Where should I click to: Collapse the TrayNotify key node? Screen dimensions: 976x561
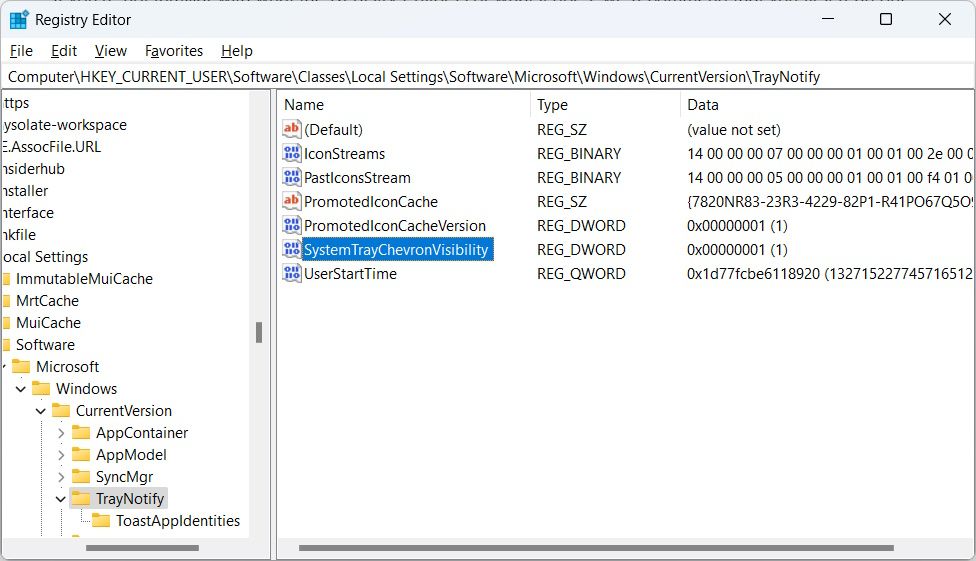pyautogui.click(x=60, y=499)
